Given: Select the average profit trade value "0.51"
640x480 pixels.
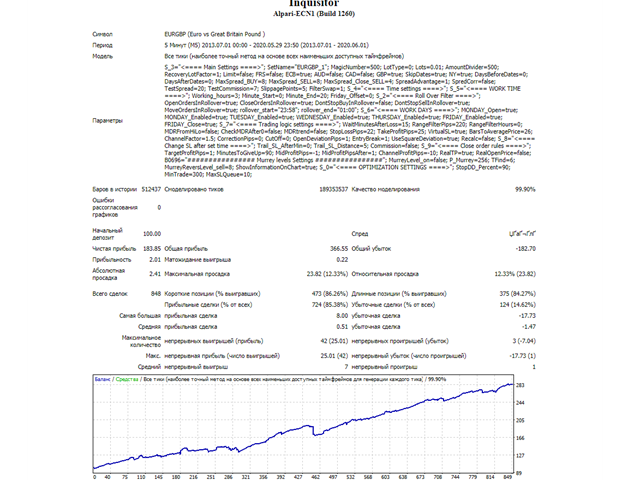Looking at the screenshot, I should pyautogui.click(x=342, y=327).
